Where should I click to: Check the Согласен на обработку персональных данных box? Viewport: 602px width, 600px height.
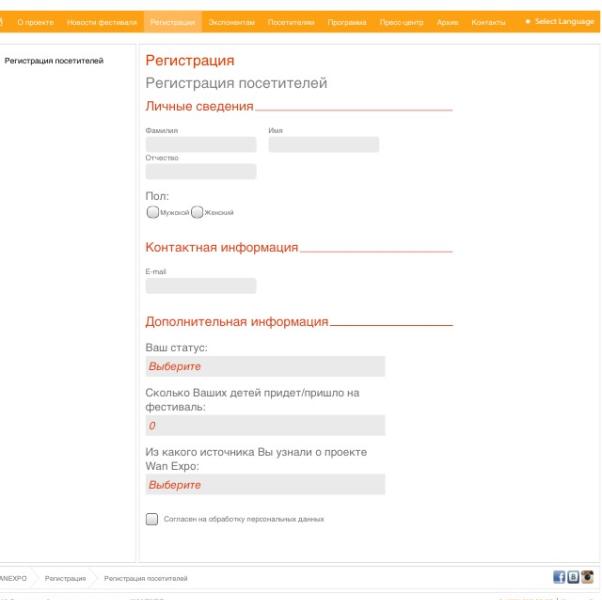(152, 519)
